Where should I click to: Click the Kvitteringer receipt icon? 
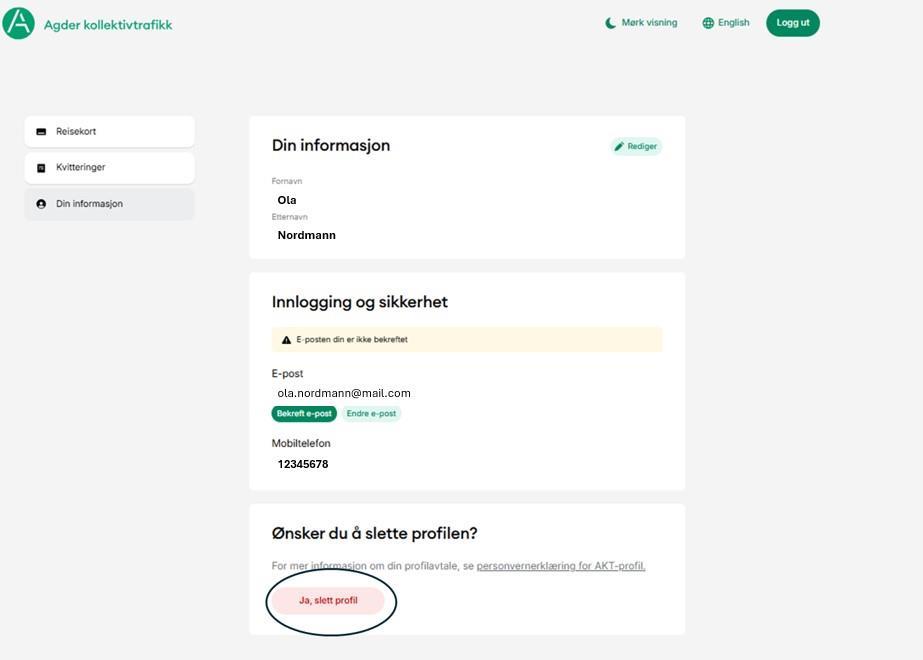click(41, 168)
